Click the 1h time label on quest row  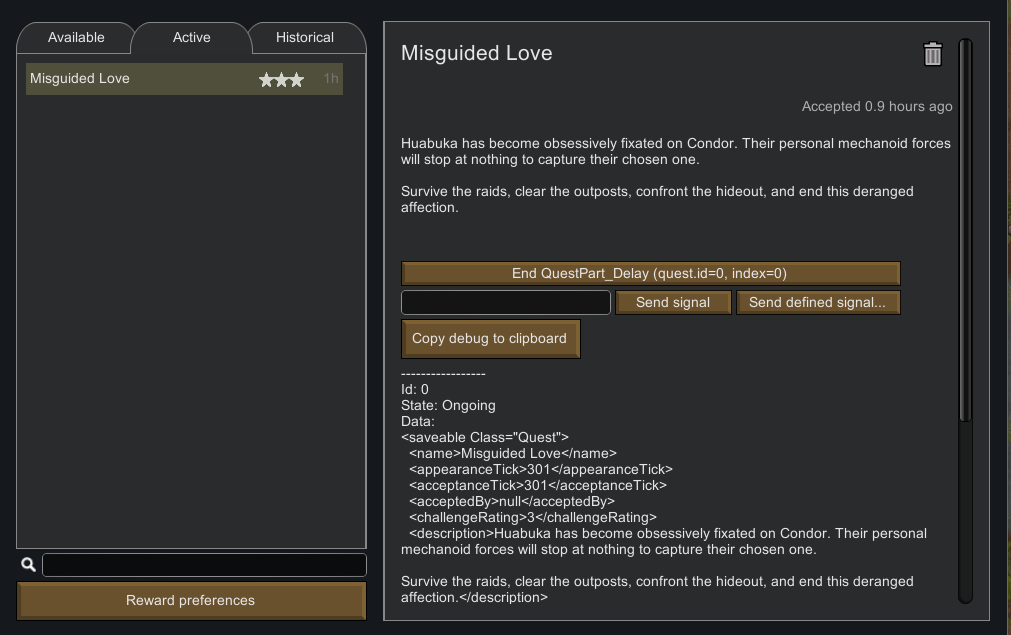tap(331, 79)
